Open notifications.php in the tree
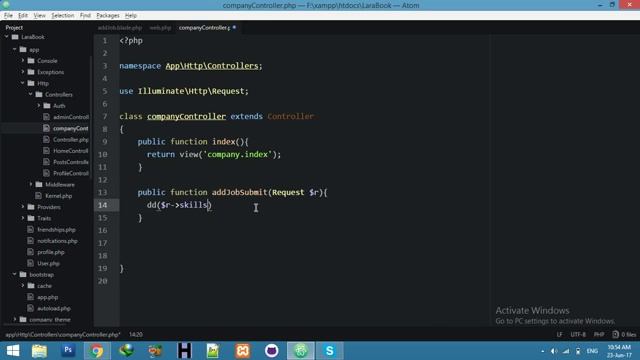 point(57,241)
